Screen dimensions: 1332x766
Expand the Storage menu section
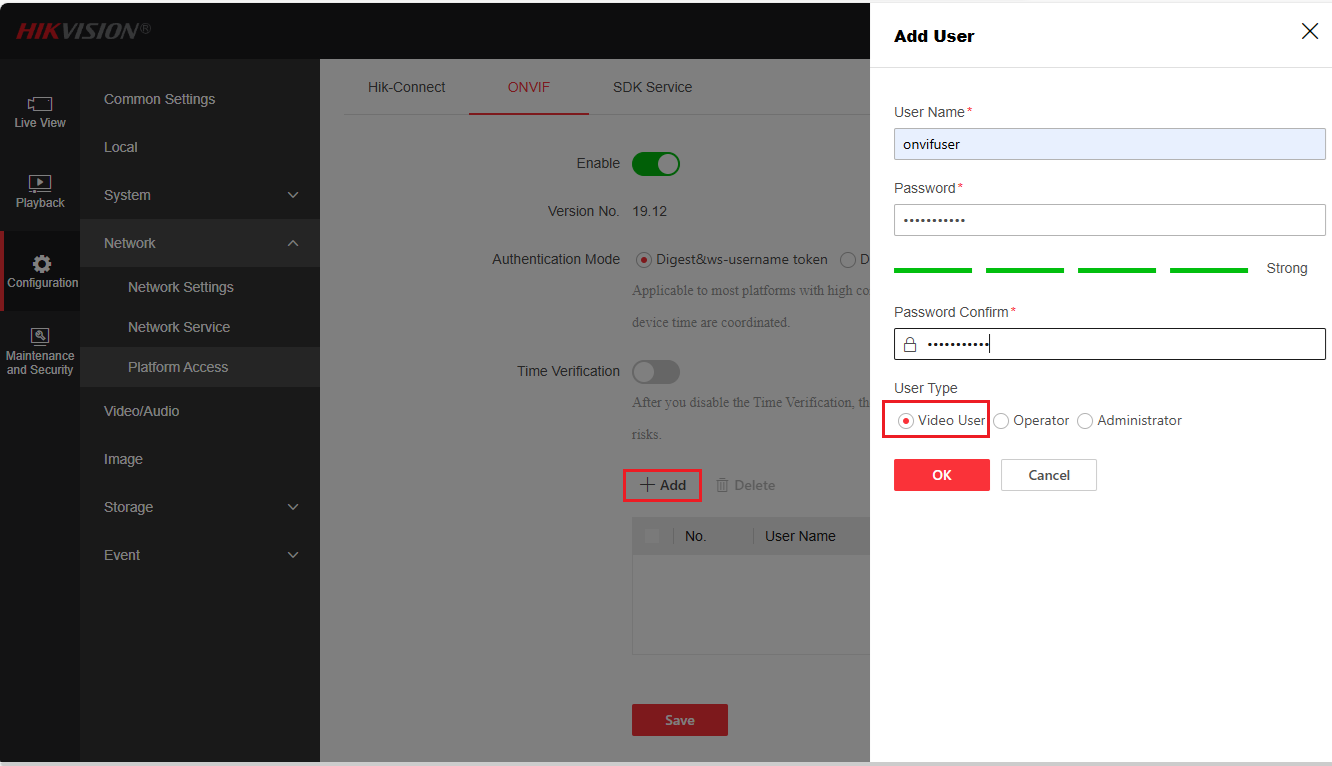pyautogui.click(x=293, y=507)
